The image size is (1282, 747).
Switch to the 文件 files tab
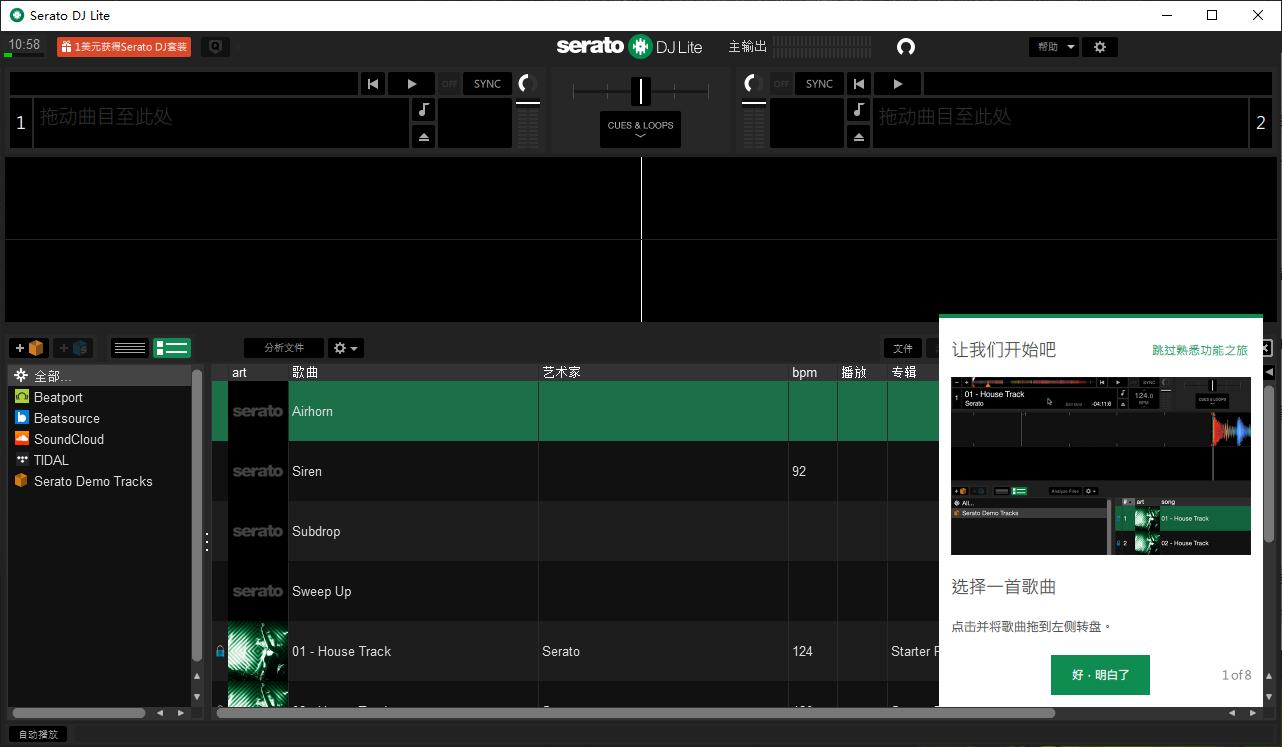[x=903, y=348]
